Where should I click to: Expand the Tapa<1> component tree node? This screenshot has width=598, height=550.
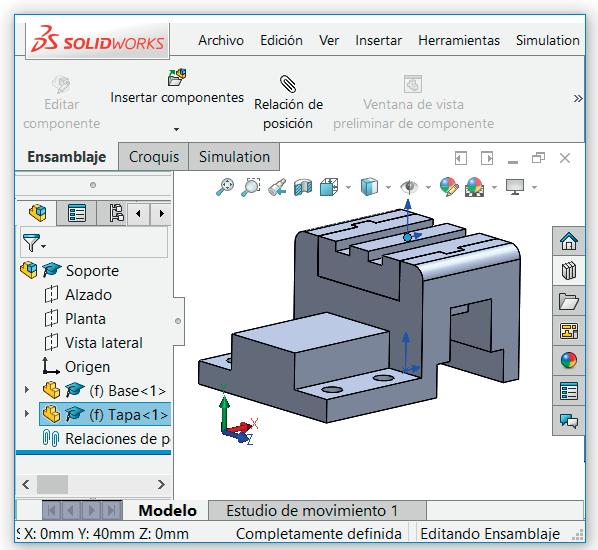pos(27,414)
